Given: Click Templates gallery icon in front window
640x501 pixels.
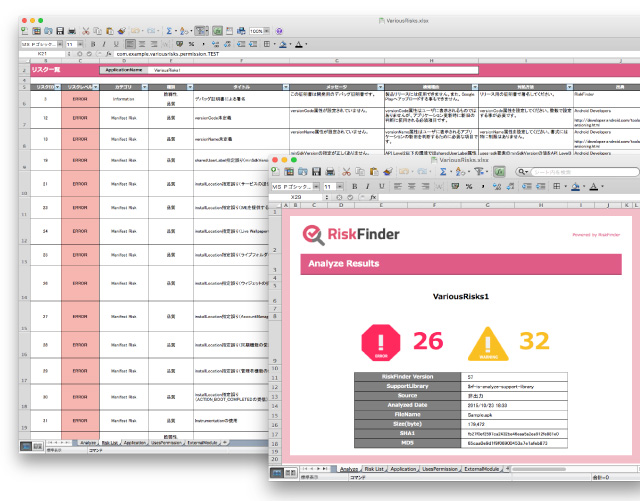Looking at the screenshot, I should pos(289,171).
